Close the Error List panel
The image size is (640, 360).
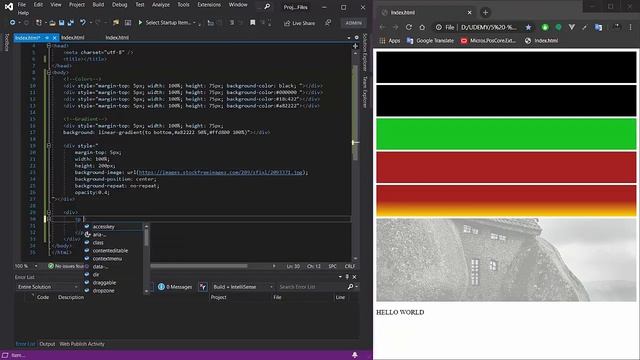pyautogui.click(x=354, y=277)
